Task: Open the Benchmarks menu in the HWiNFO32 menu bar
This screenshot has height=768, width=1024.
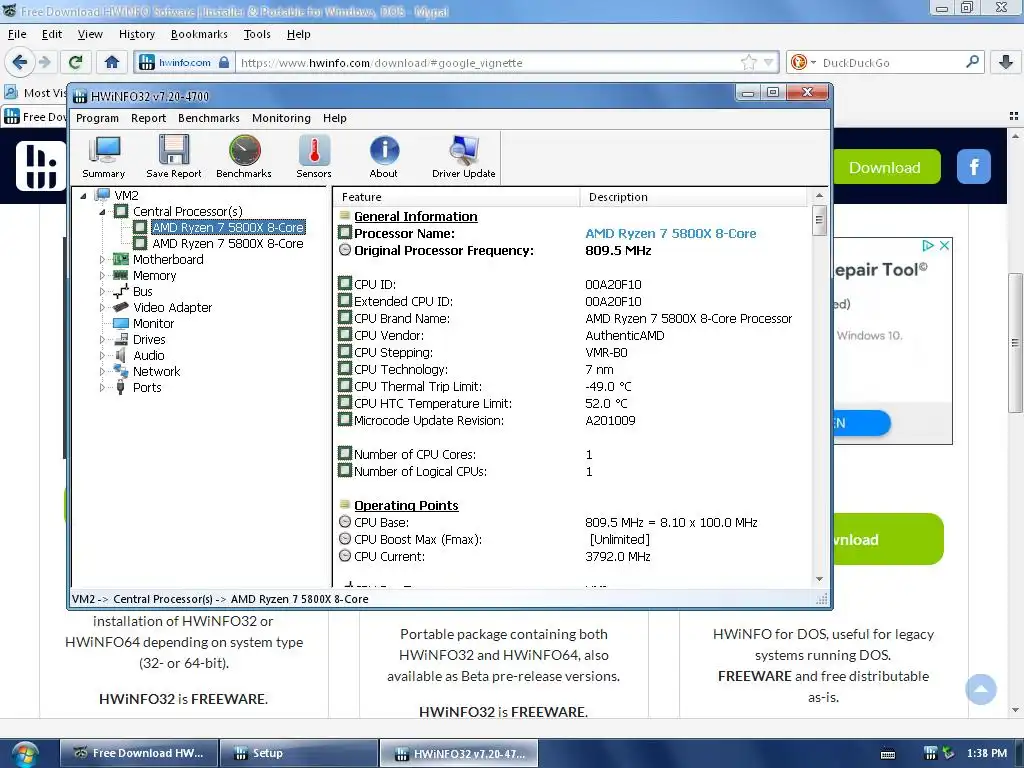Action: point(209,118)
